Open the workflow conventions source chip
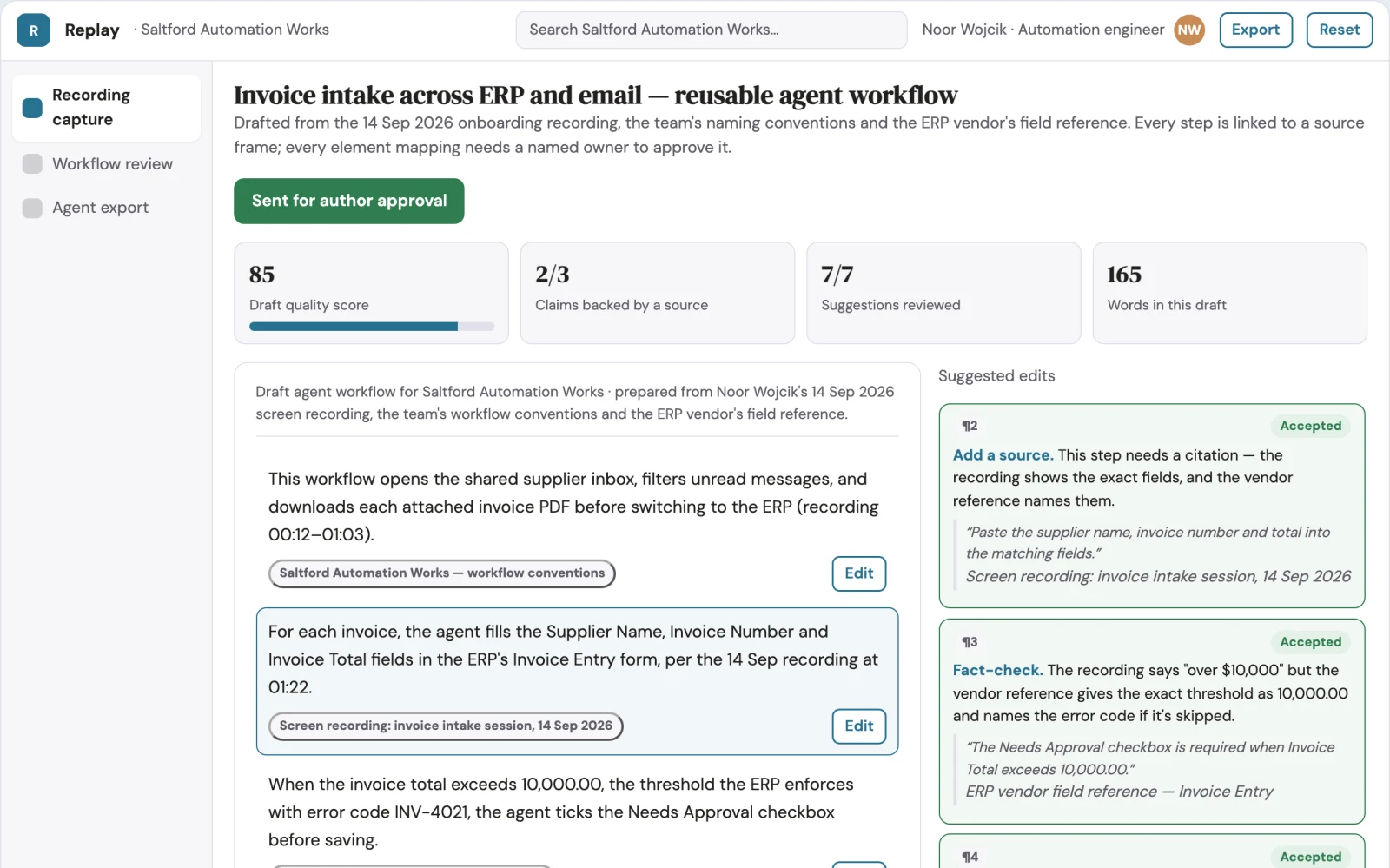Image resolution: width=1390 pixels, height=868 pixels. pos(442,573)
